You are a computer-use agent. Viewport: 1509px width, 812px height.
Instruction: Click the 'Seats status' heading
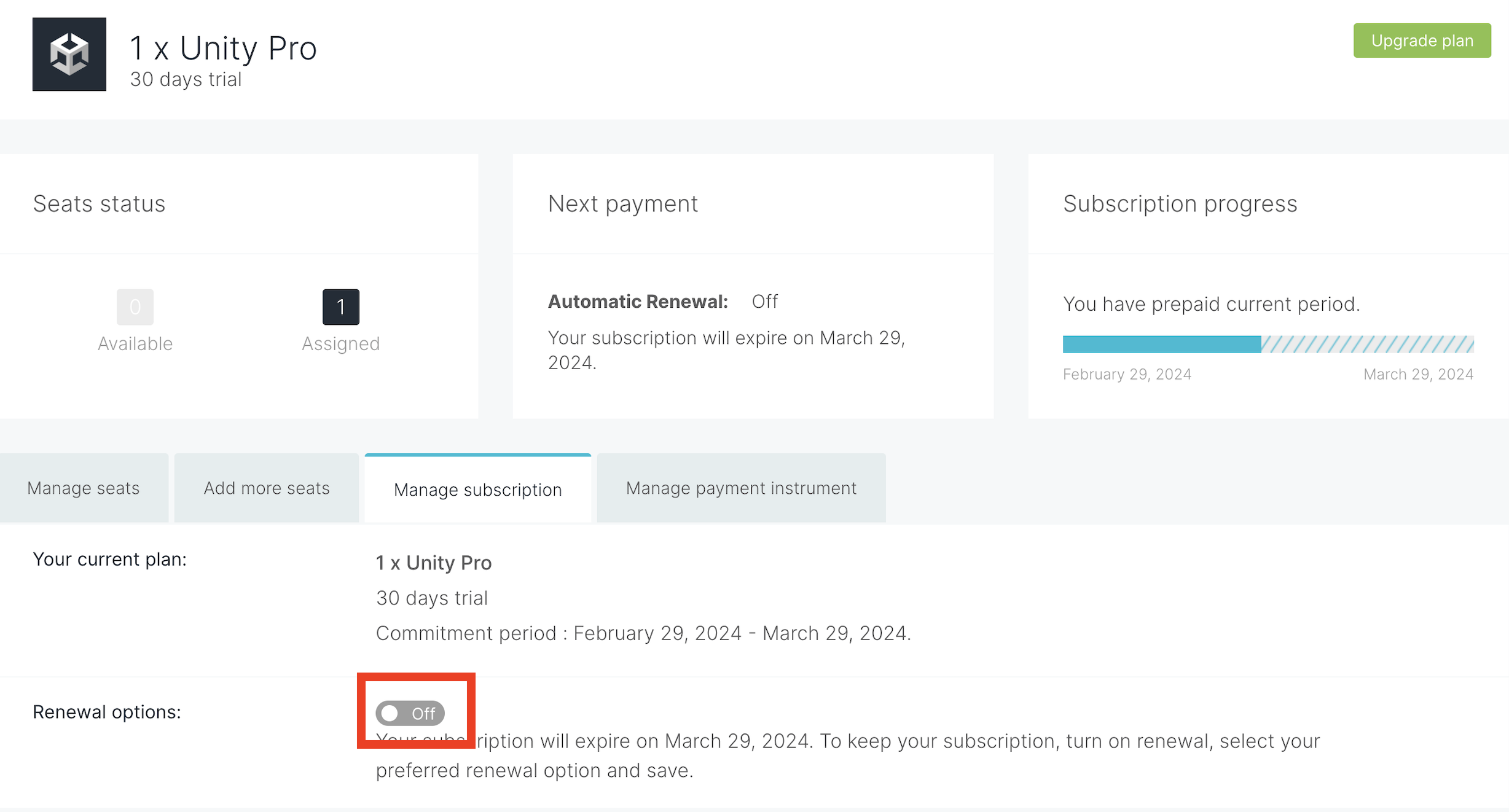click(x=99, y=203)
